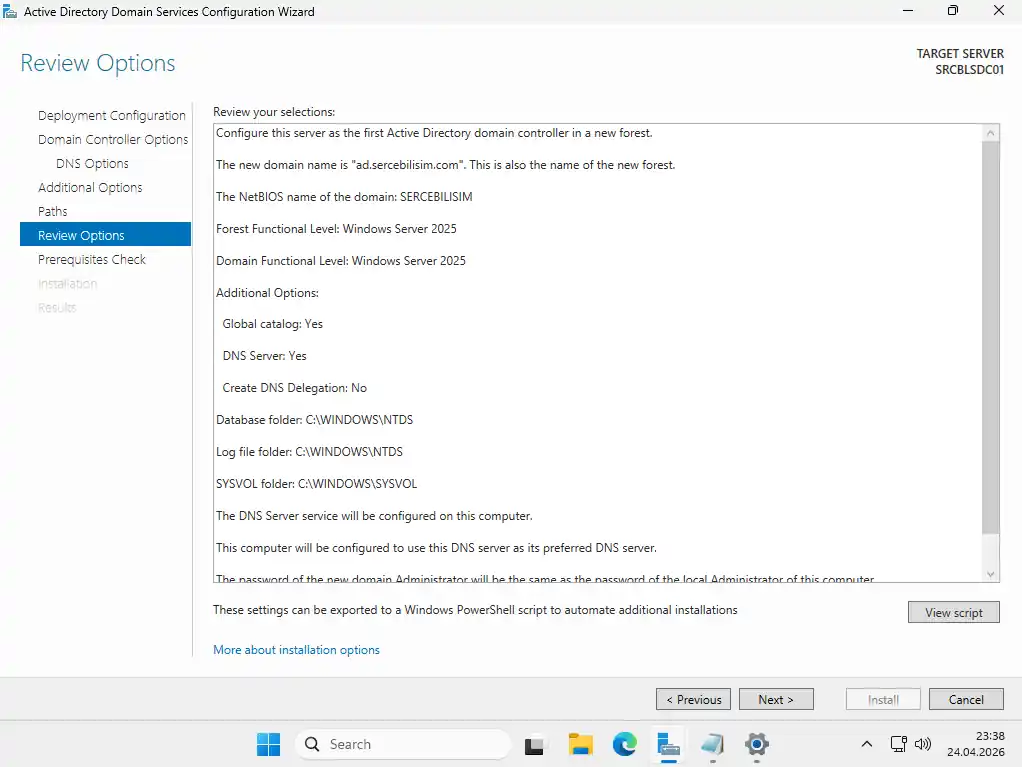Screen dimensions: 1022x767
Task: Open Additional Options step
Action: tap(90, 188)
